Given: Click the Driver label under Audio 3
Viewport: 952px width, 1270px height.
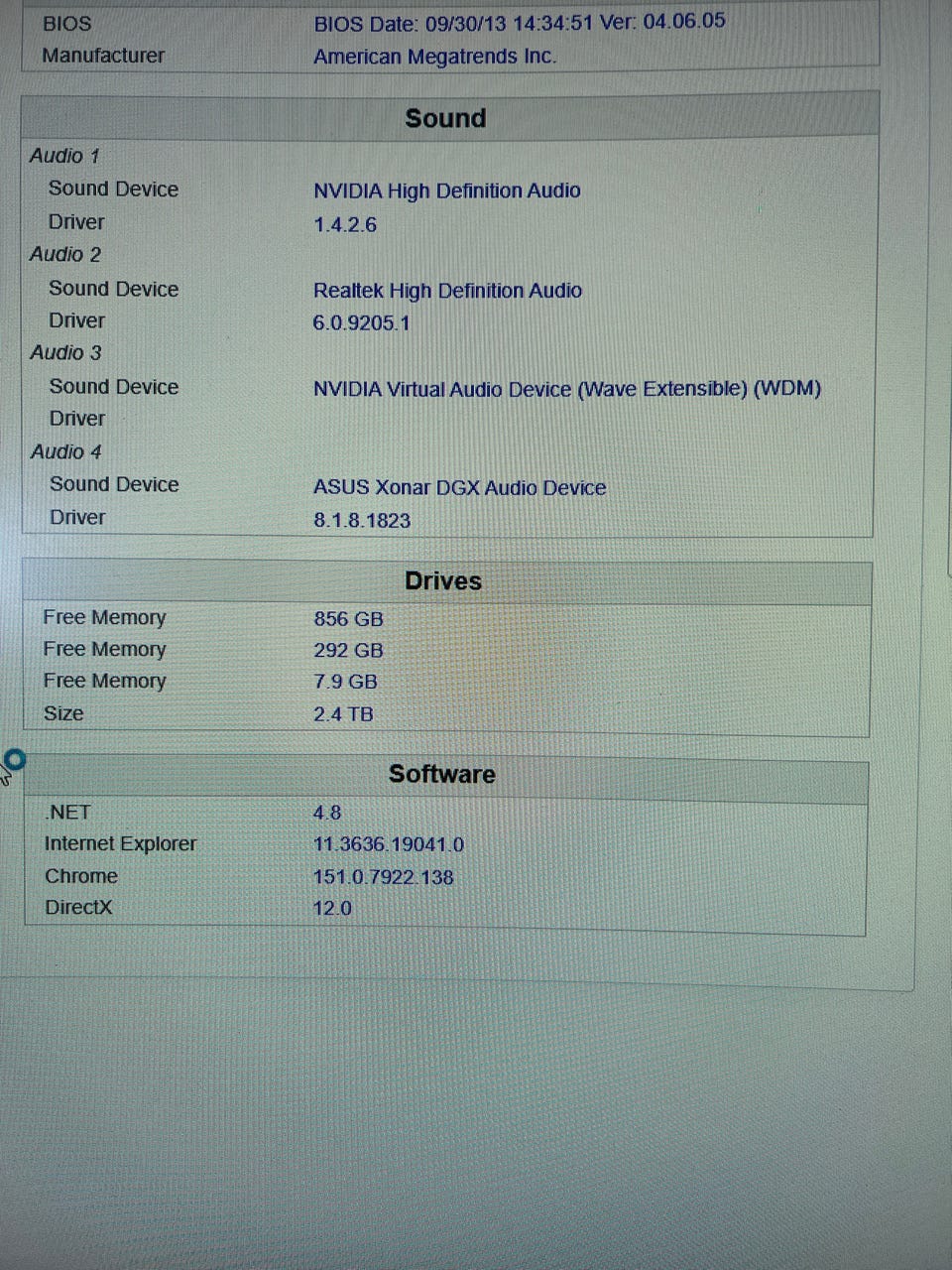Looking at the screenshot, I should pos(77,419).
